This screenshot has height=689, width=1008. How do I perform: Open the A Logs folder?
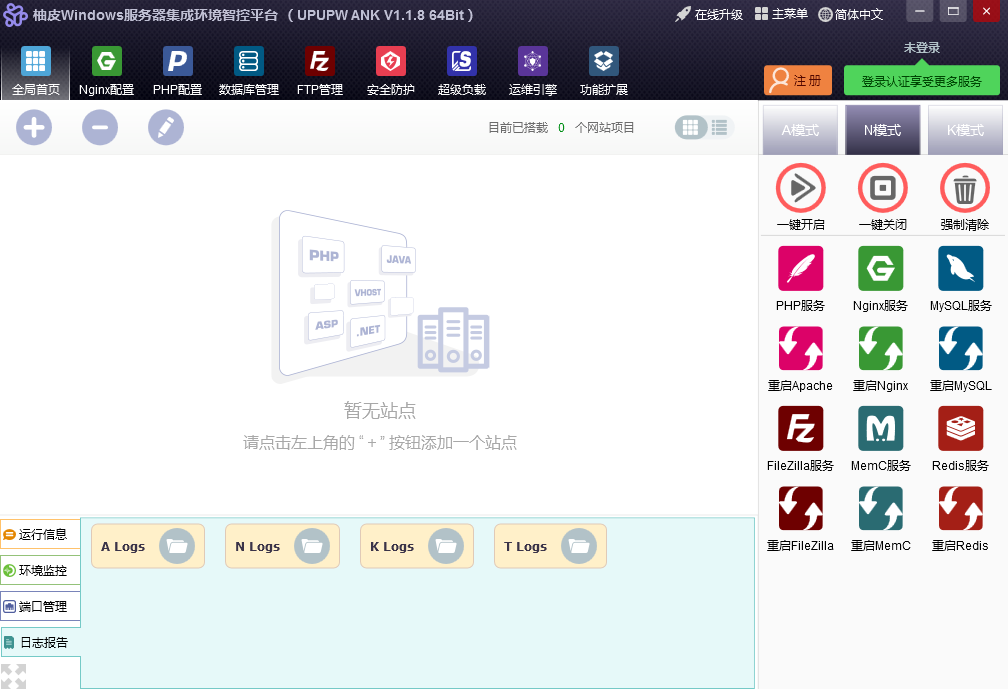(x=148, y=546)
